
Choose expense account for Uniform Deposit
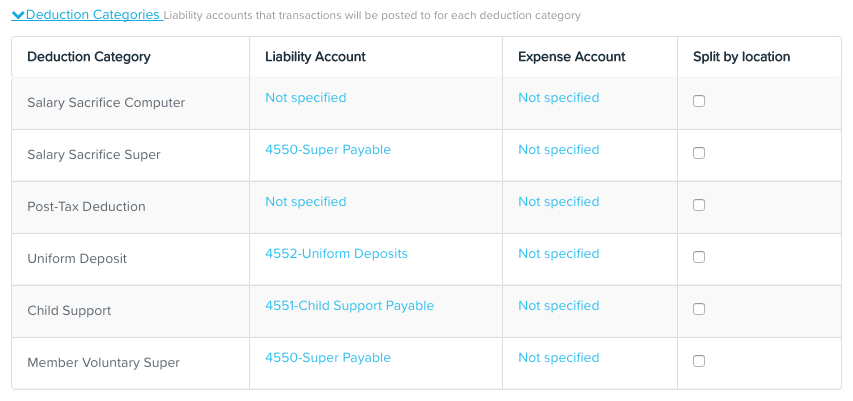(559, 254)
